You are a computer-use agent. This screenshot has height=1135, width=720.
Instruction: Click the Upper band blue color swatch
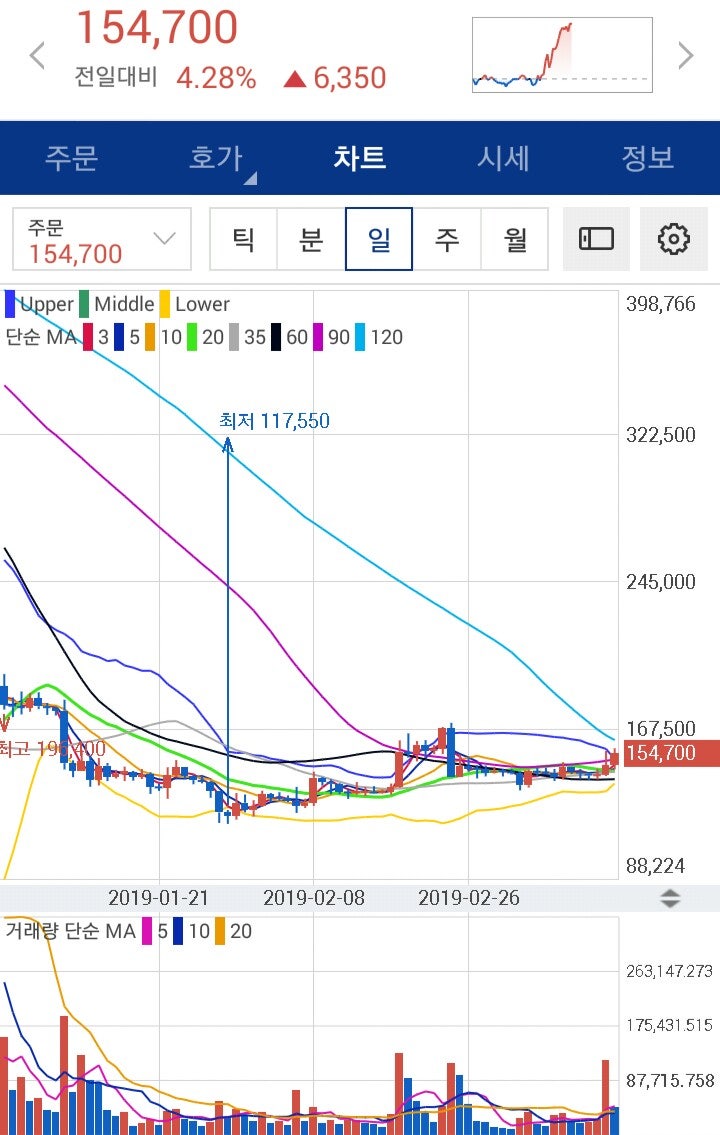tap(10, 304)
